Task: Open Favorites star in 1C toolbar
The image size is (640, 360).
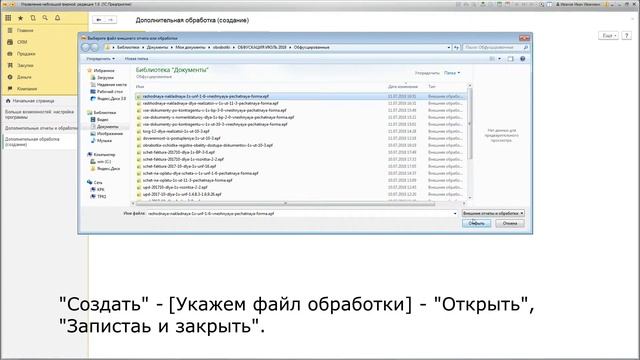Action: [20, 18]
